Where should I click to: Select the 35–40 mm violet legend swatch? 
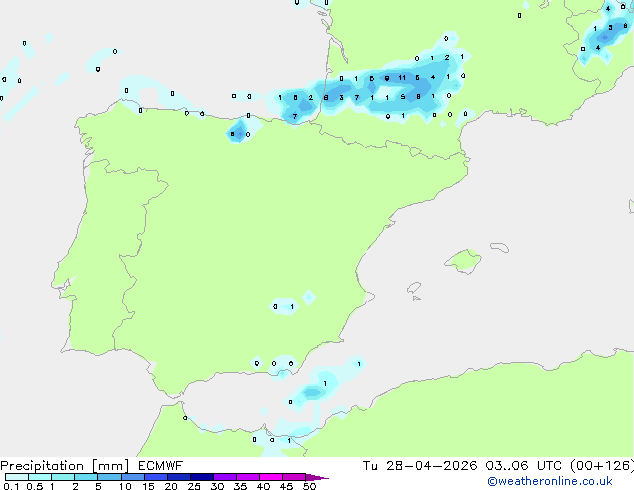[x=247, y=477]
